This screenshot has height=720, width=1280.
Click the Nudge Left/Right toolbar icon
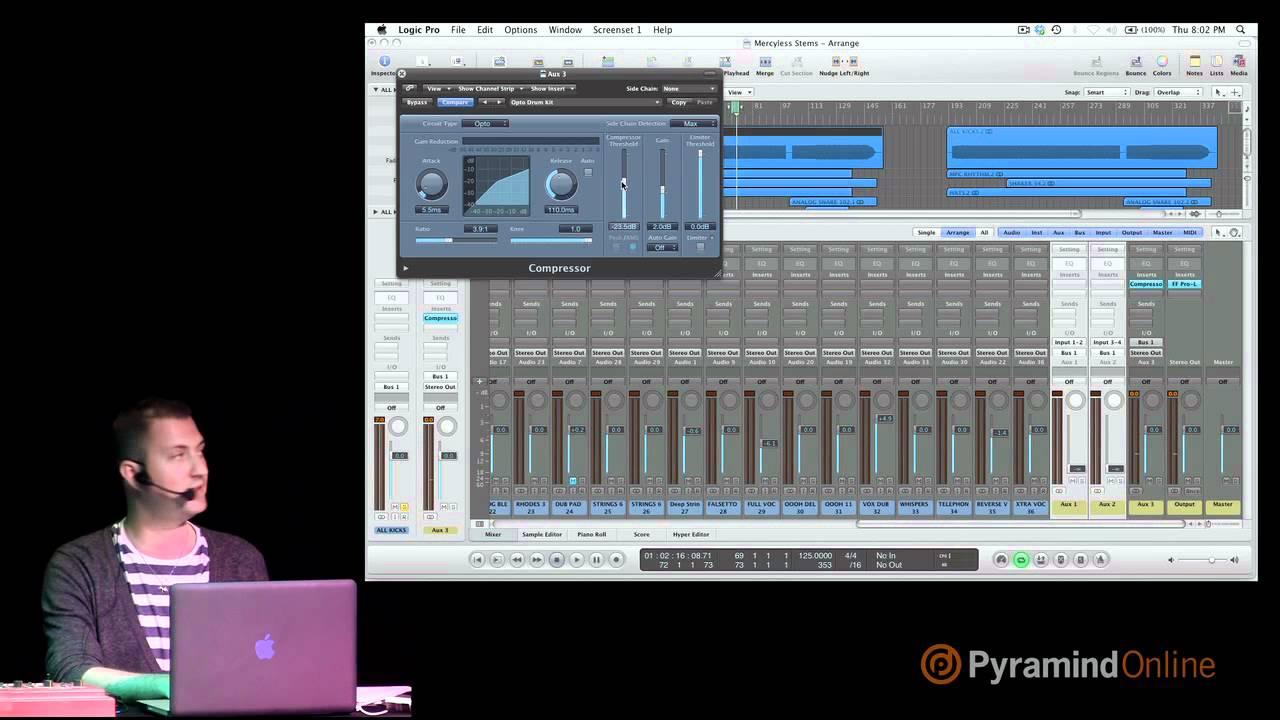pyautogui.click(x=844, y=62)
